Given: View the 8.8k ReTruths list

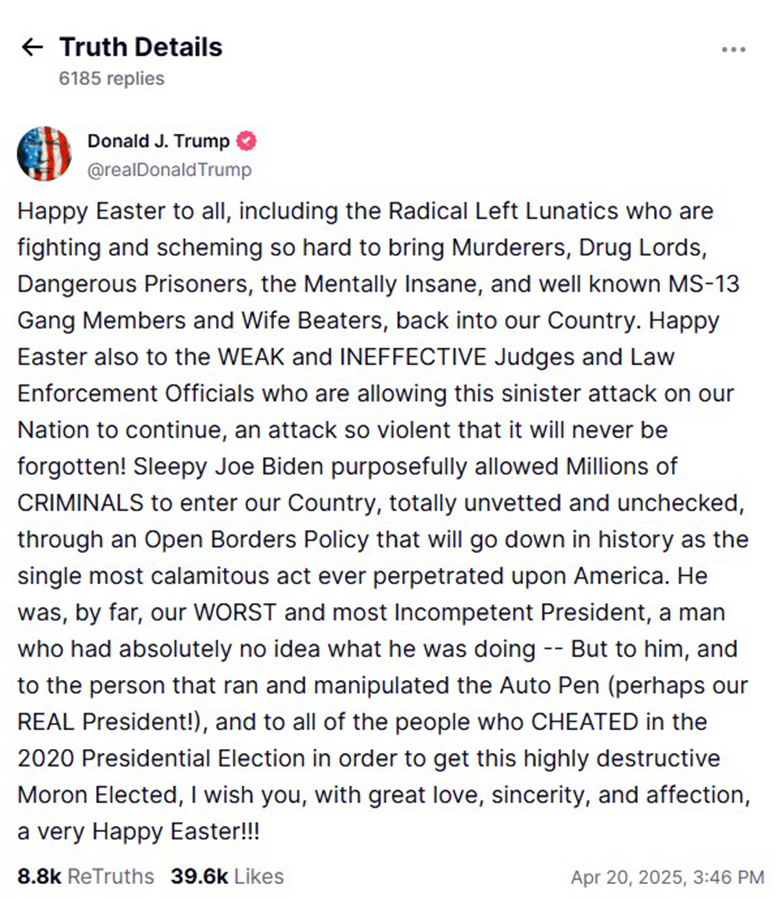Looking at the screenshot, I should [x=86, y=876].
